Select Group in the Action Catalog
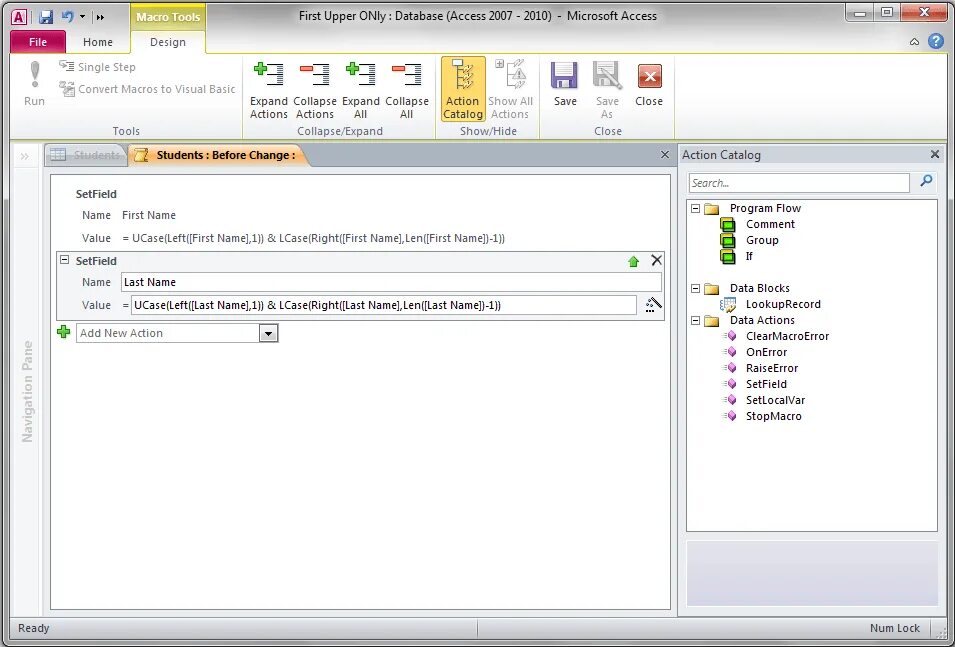Image resolution: width=955 pixels, height=647 pixels. point(762,240)
